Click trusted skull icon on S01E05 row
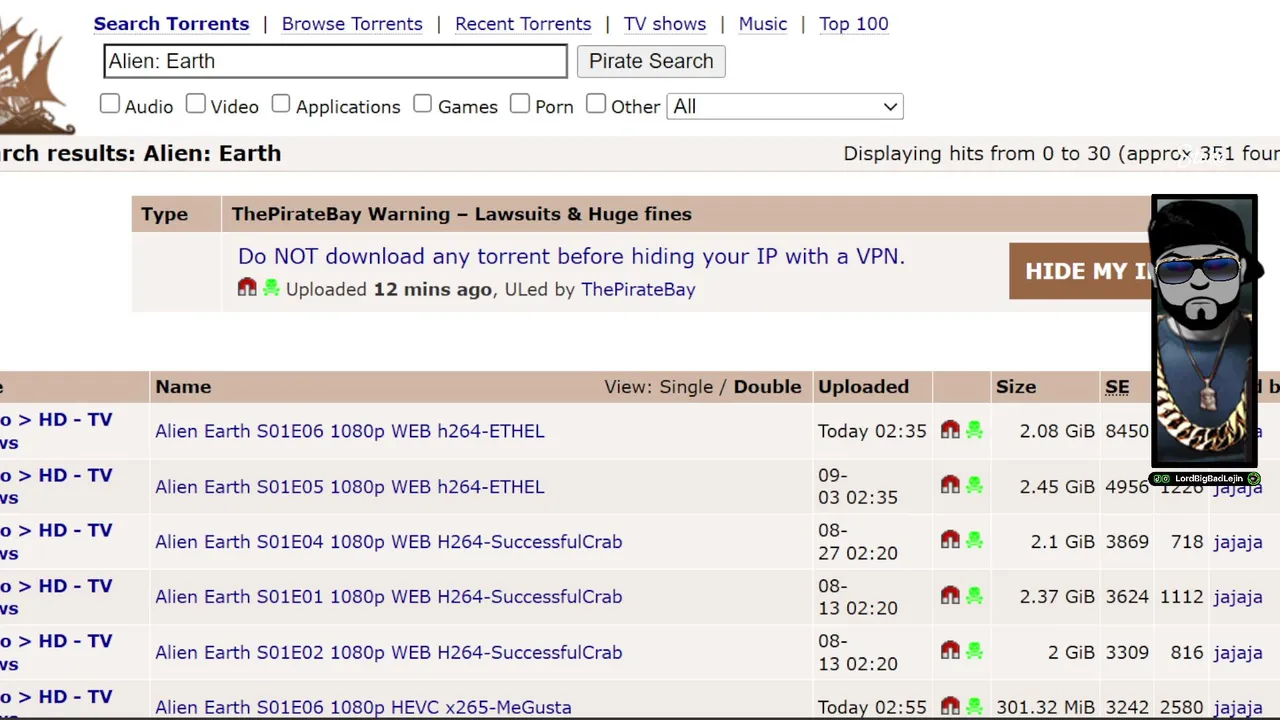The image size is (1280, 720). [974, 485]
